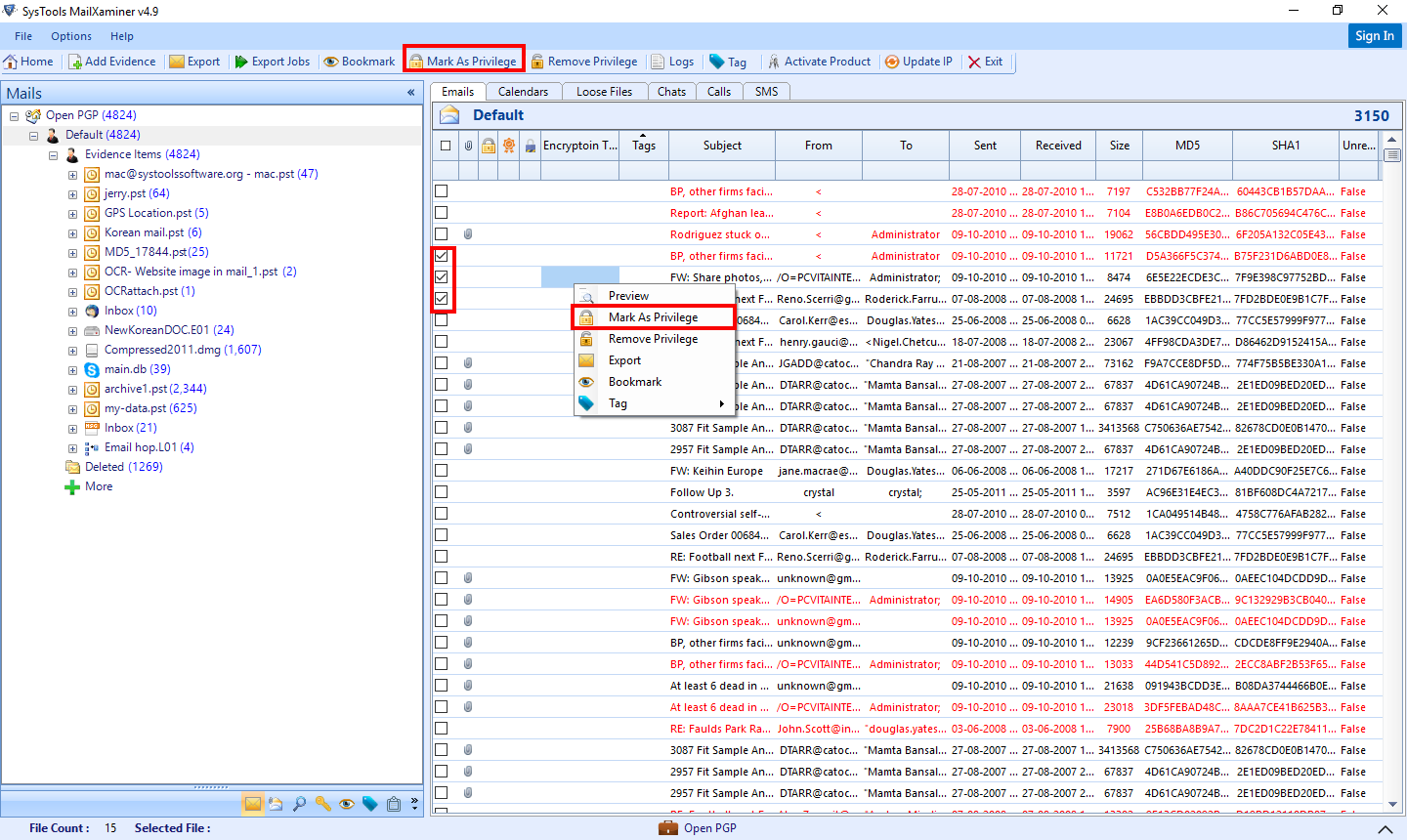
Task: Expand the GPS Location.pst (5) node
Action: 72,213
